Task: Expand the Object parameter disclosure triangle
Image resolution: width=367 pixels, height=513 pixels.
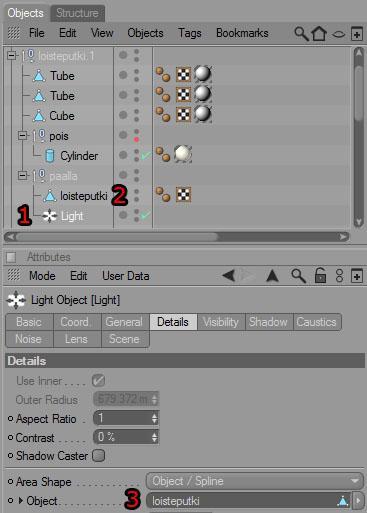Action: [x=21, y=500]
